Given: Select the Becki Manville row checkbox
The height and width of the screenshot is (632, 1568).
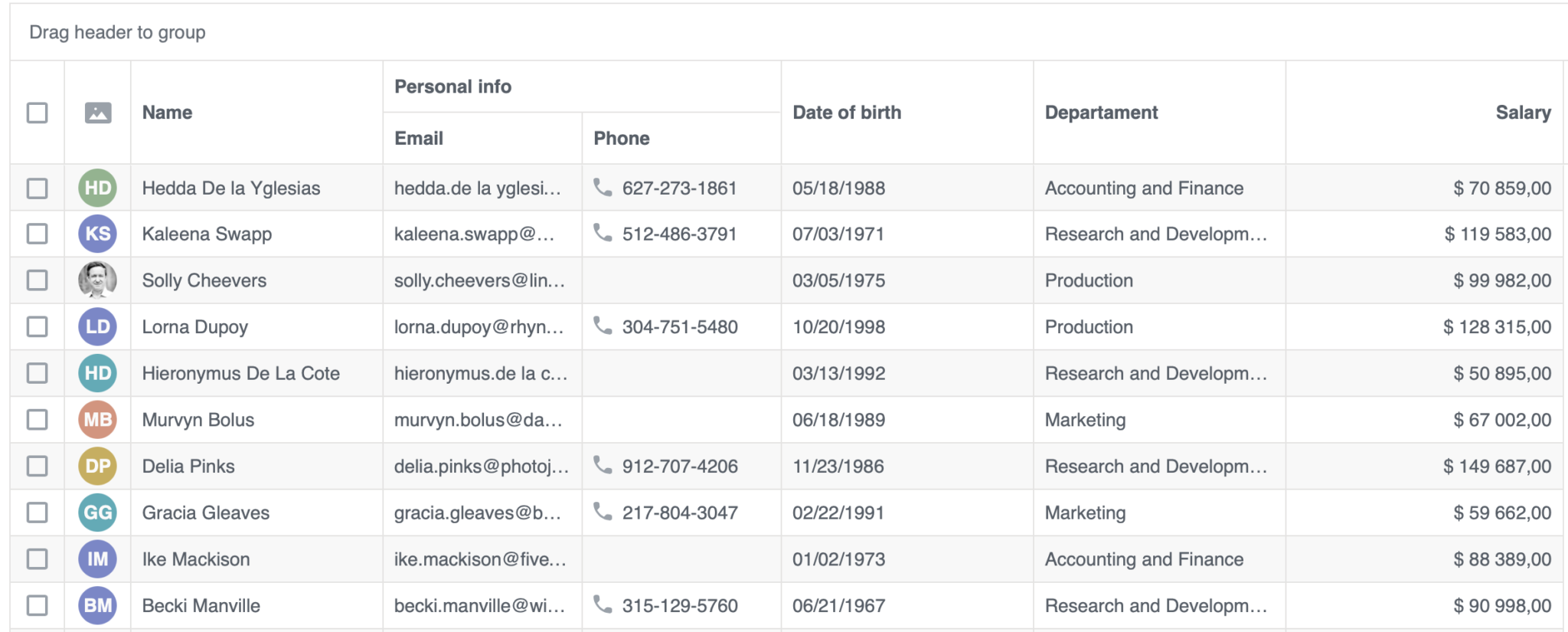Looking at the screenshot, I should [37, 606].
